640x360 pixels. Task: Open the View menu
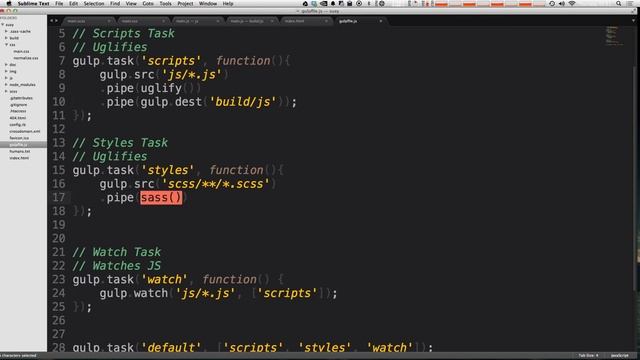click(x=131, y=4)
